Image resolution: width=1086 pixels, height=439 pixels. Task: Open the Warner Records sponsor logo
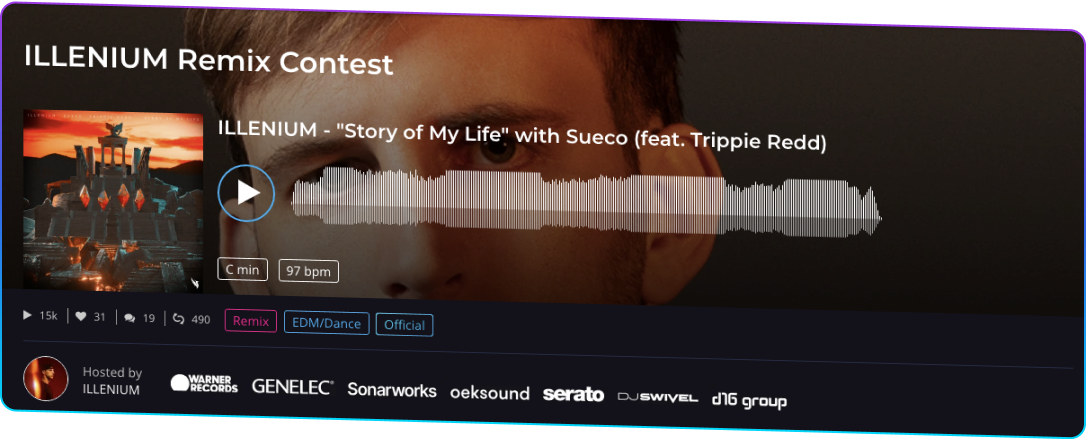(x=204, y=384)
